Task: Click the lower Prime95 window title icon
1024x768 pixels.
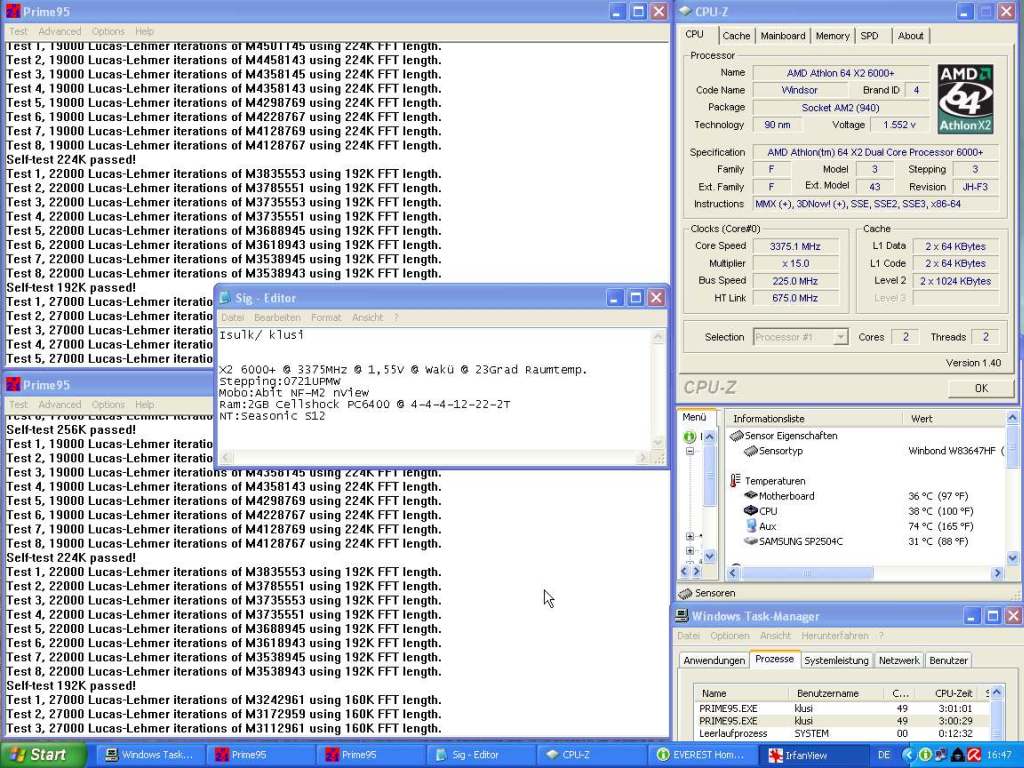Action: (x=12, y=385)
